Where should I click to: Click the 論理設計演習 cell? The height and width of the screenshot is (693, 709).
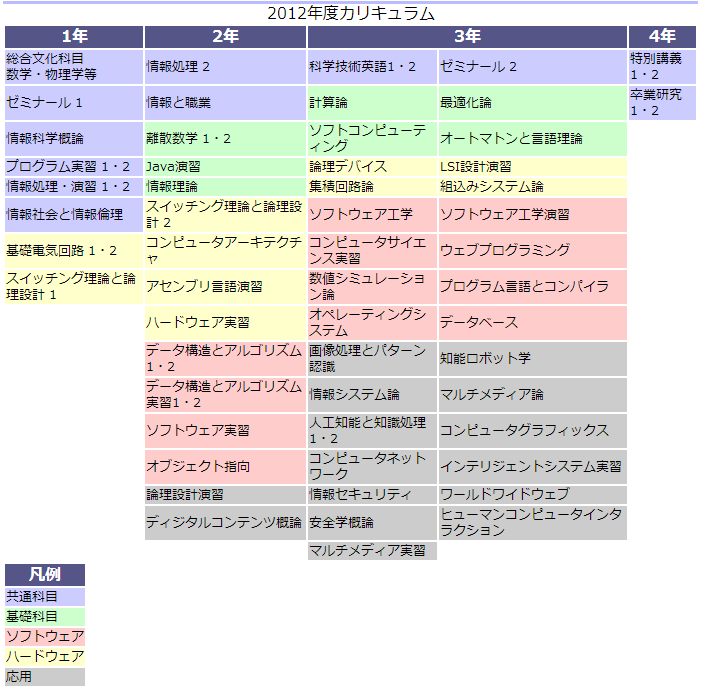coord(225,495)
